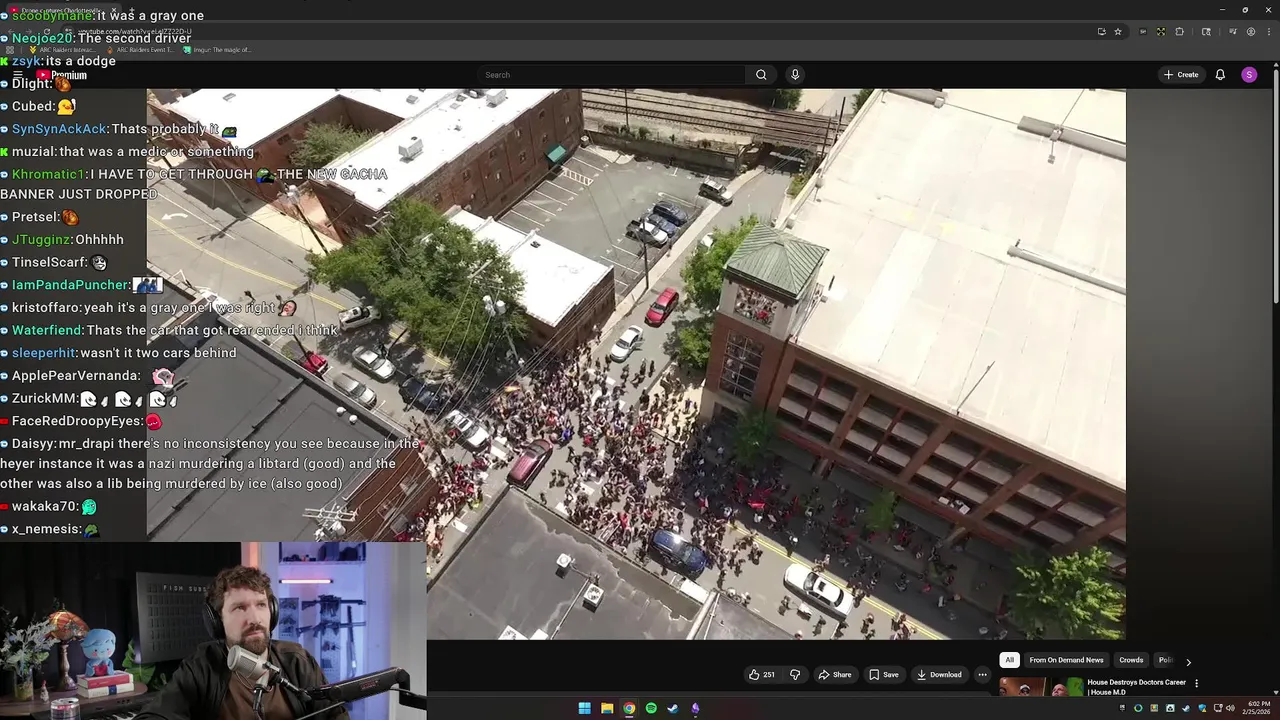
Task: Open options menu for House M.D video
Action: coord(1196,684)
